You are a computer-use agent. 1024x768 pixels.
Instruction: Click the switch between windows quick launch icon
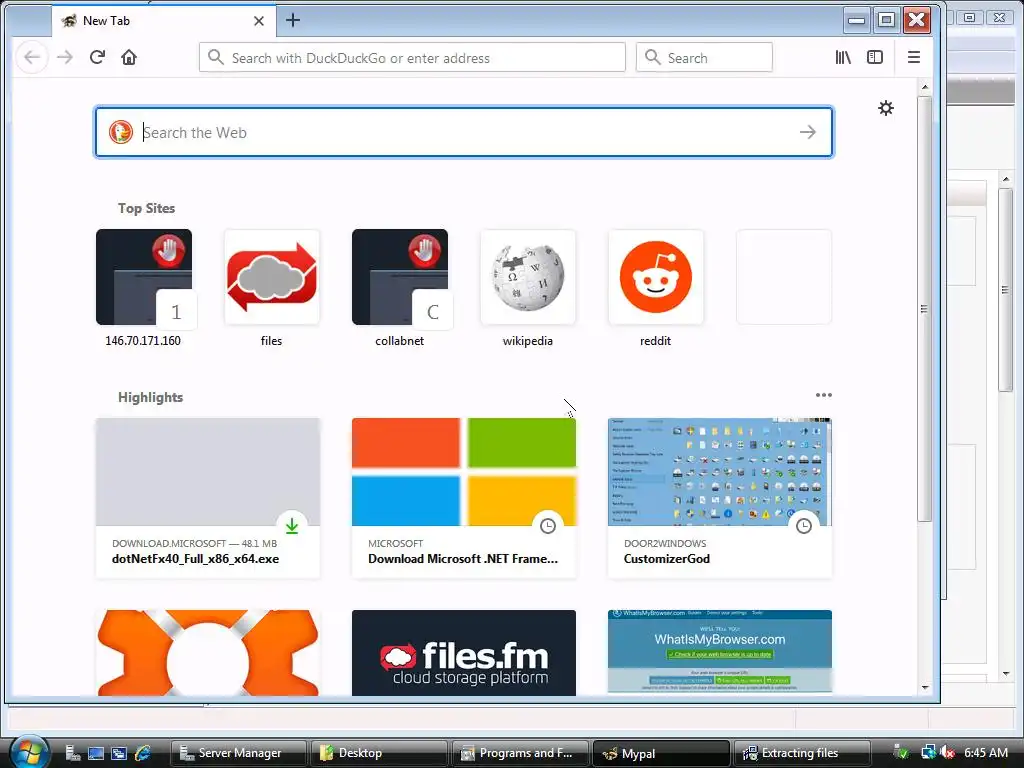pos(119,754)
